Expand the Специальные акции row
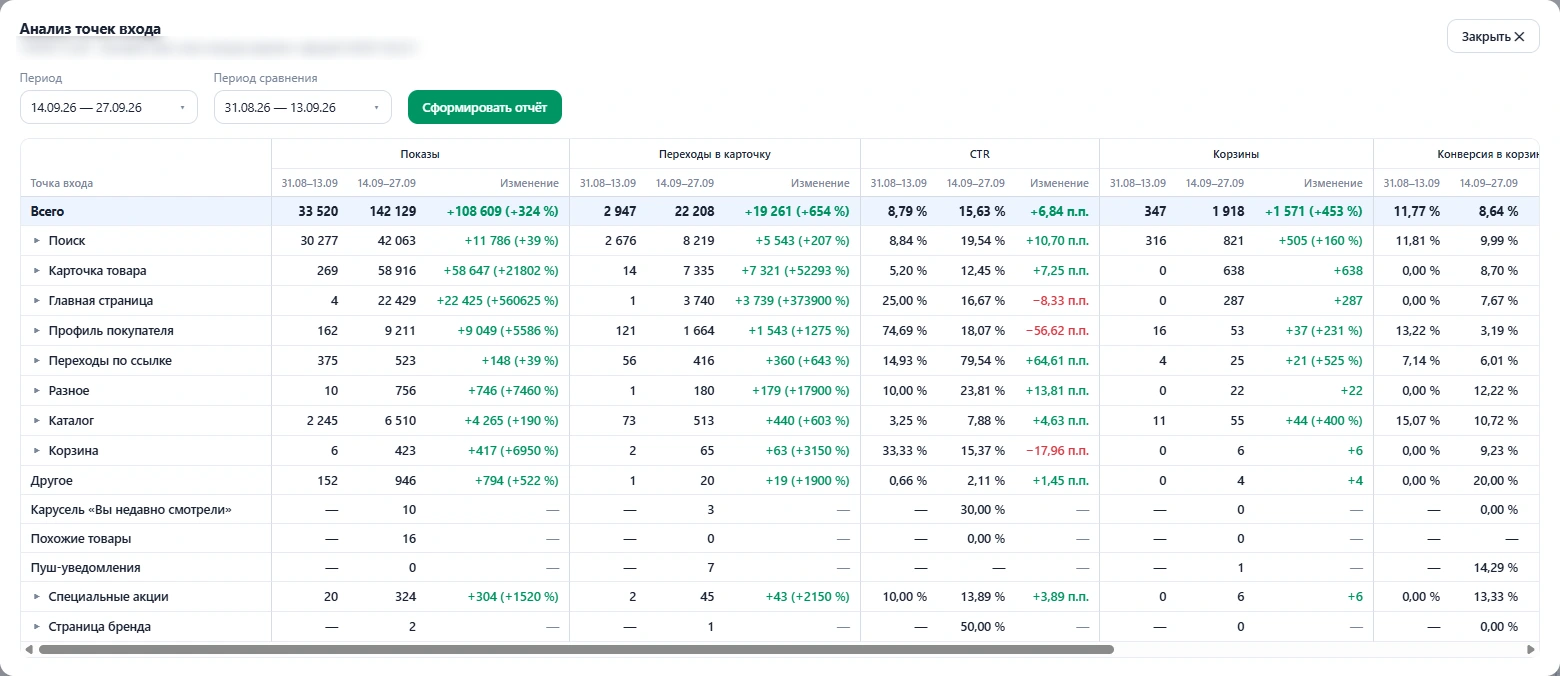This screenshot has width=1560, height=676. pos(37,597)
